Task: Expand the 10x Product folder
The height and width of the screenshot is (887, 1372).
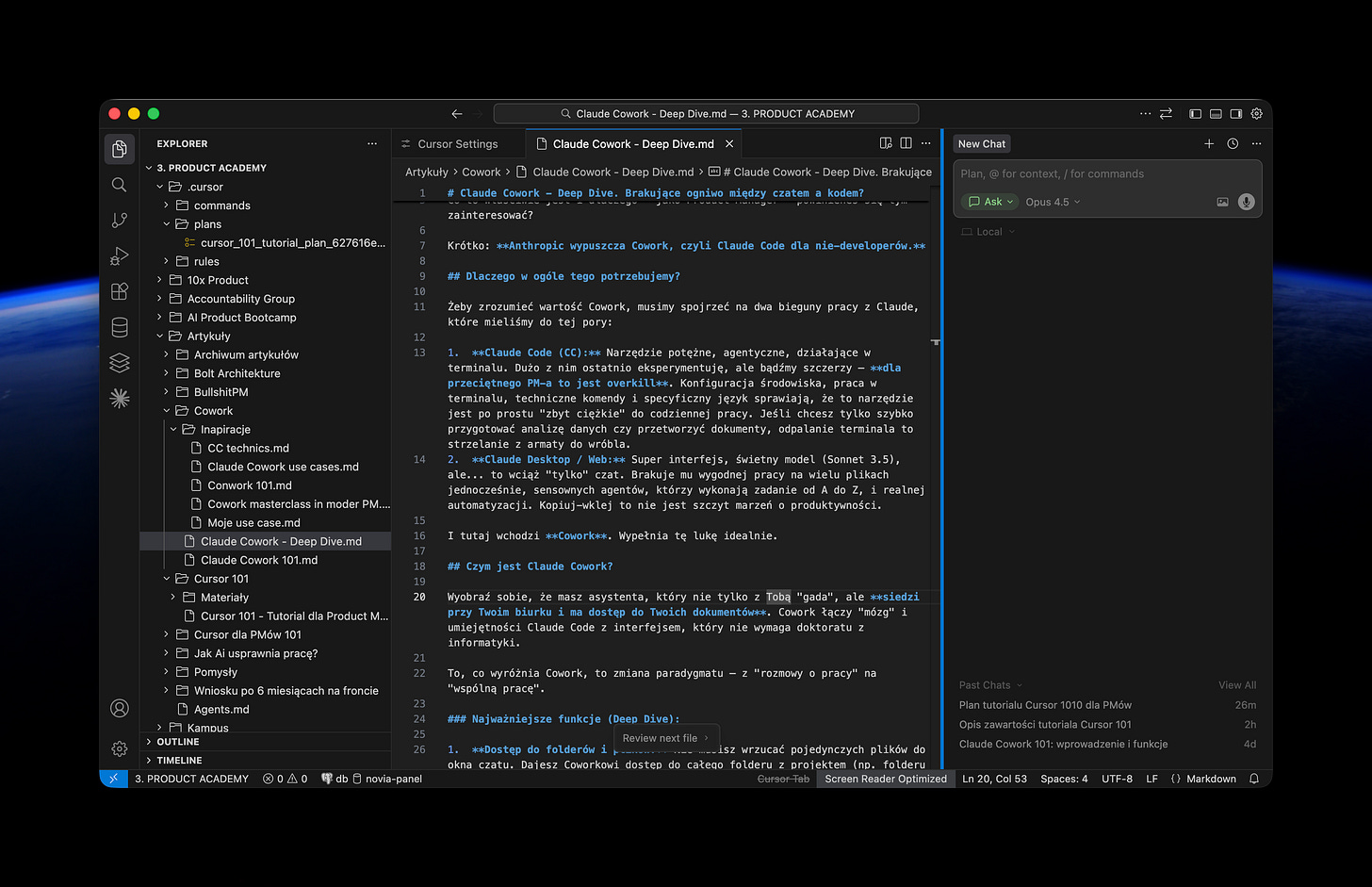Action: 218,280
